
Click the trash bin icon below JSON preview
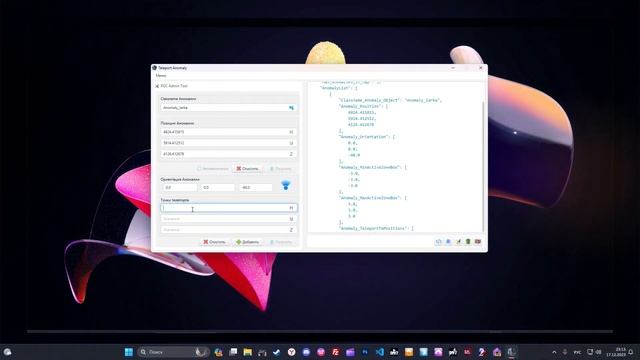pyautogui.click(x=468, y=242)
